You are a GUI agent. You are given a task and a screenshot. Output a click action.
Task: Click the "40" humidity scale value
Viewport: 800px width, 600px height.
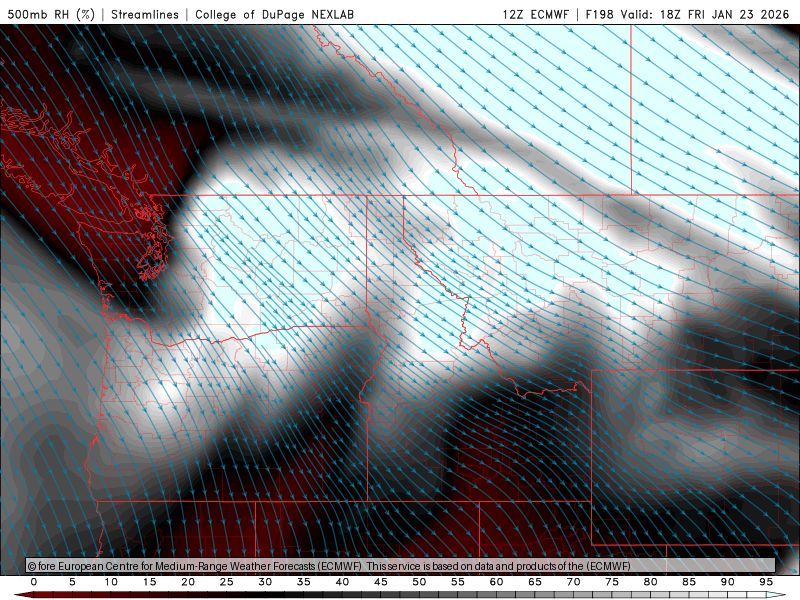pos(342,582)
